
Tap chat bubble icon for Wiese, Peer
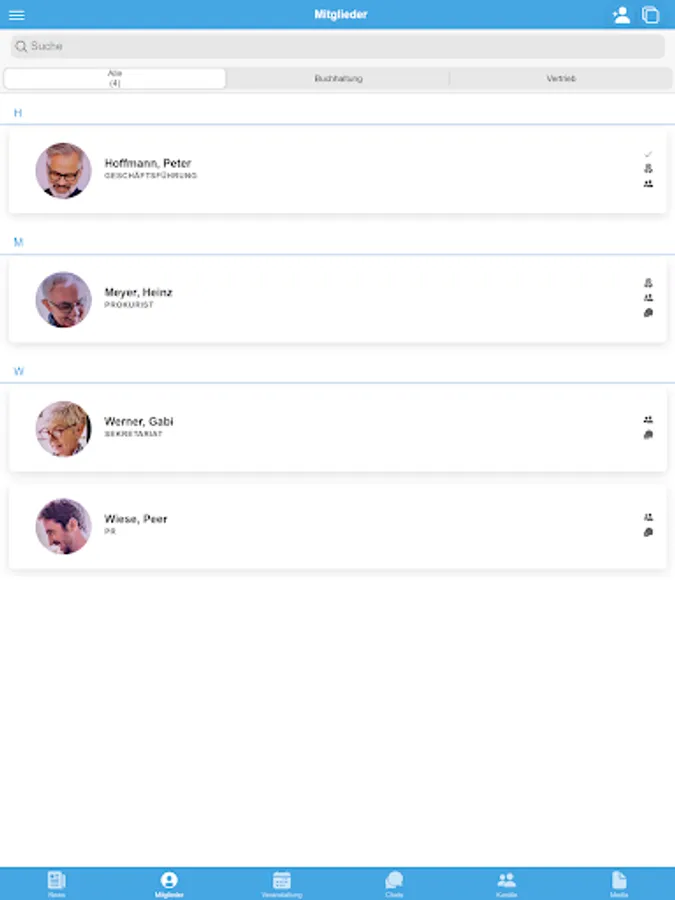(x=648, y=532)
